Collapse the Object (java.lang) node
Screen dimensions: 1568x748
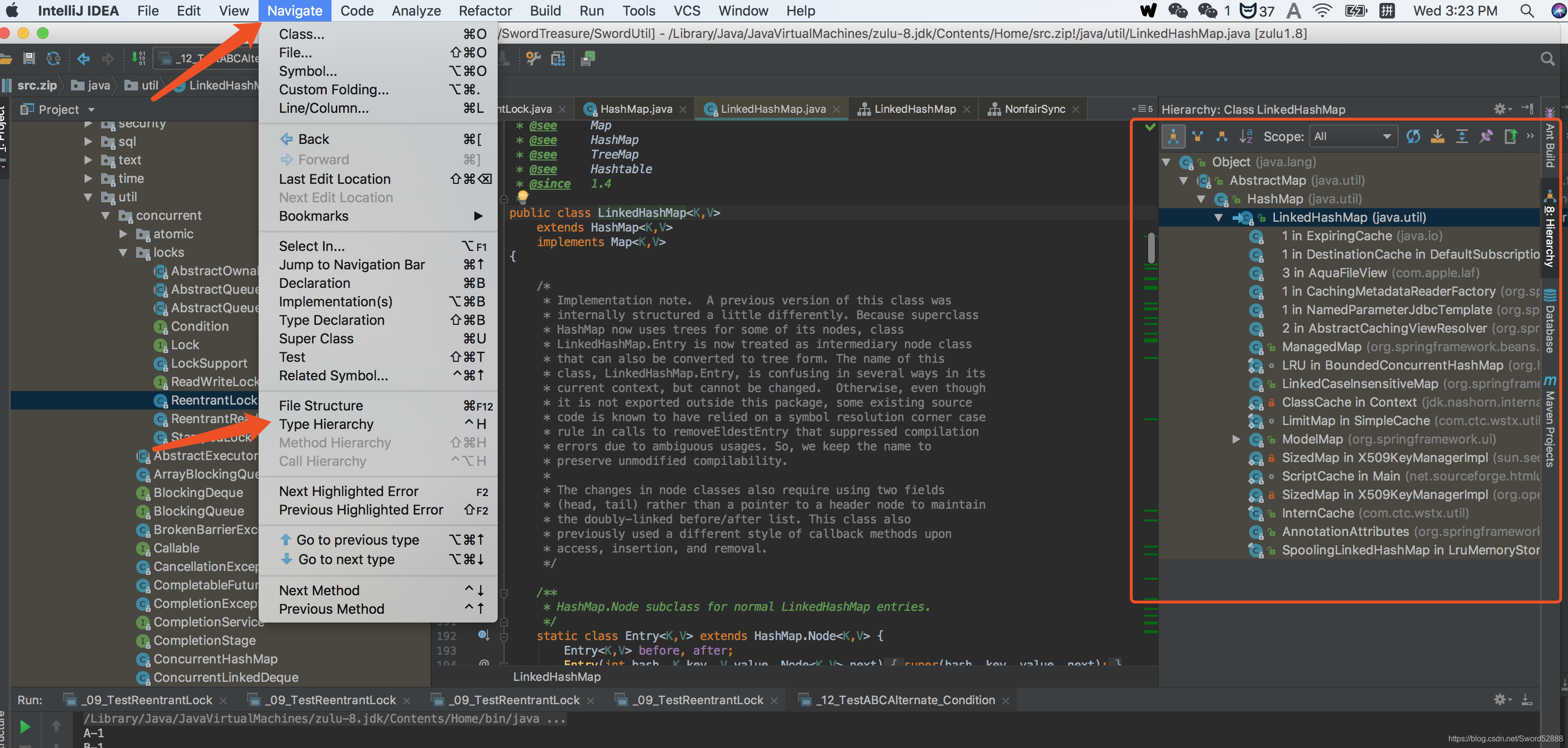pos(1166,162)
